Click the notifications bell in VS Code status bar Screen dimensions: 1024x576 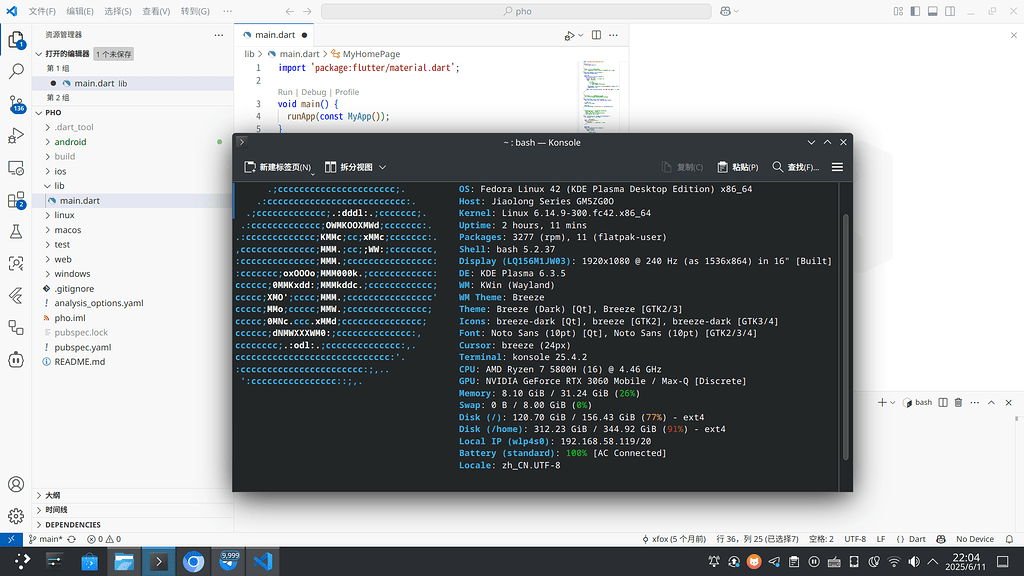pyautogui.click(x=1009, y=539)
